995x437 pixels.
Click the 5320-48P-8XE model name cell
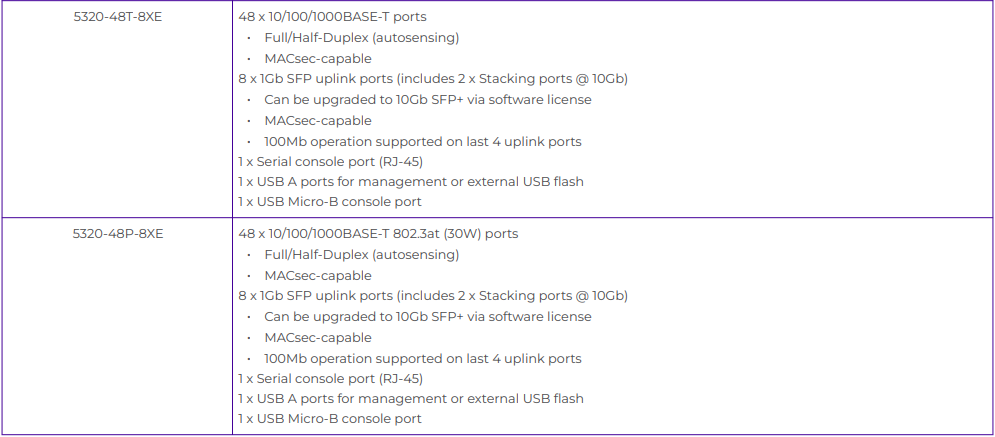[117, 234]
